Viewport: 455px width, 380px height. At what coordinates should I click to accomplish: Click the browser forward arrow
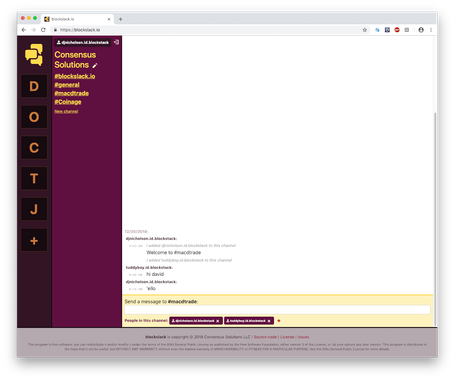pos(33,30)
